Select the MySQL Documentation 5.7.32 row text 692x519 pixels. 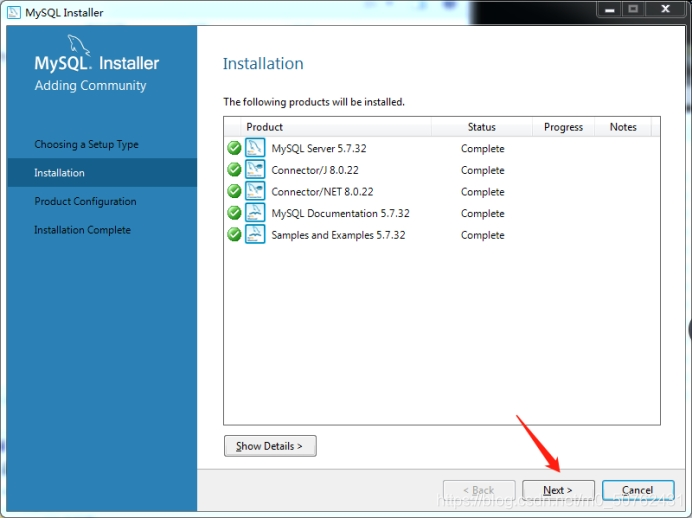point(341,213)
